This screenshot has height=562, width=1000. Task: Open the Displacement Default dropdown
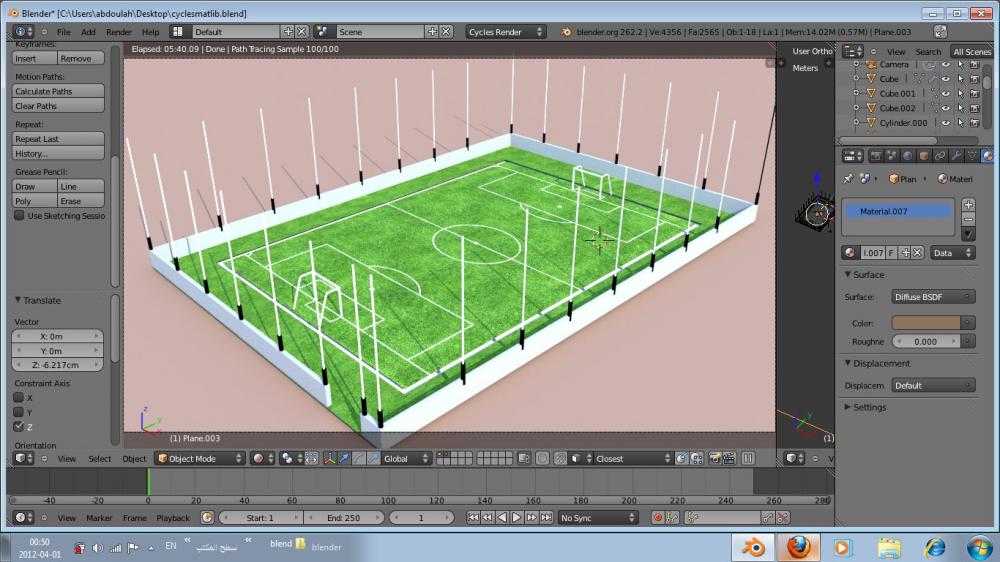tap(934, 385)
